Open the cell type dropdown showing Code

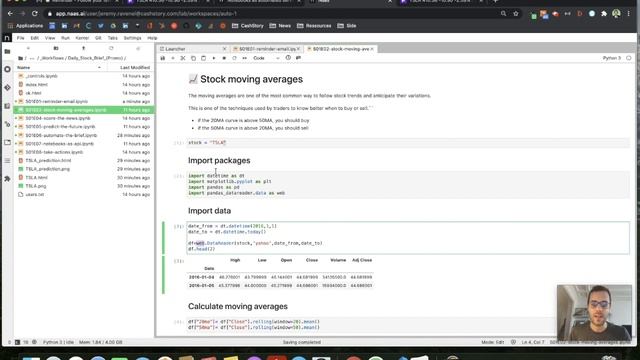pyautogui.click(x=266, y=58)
